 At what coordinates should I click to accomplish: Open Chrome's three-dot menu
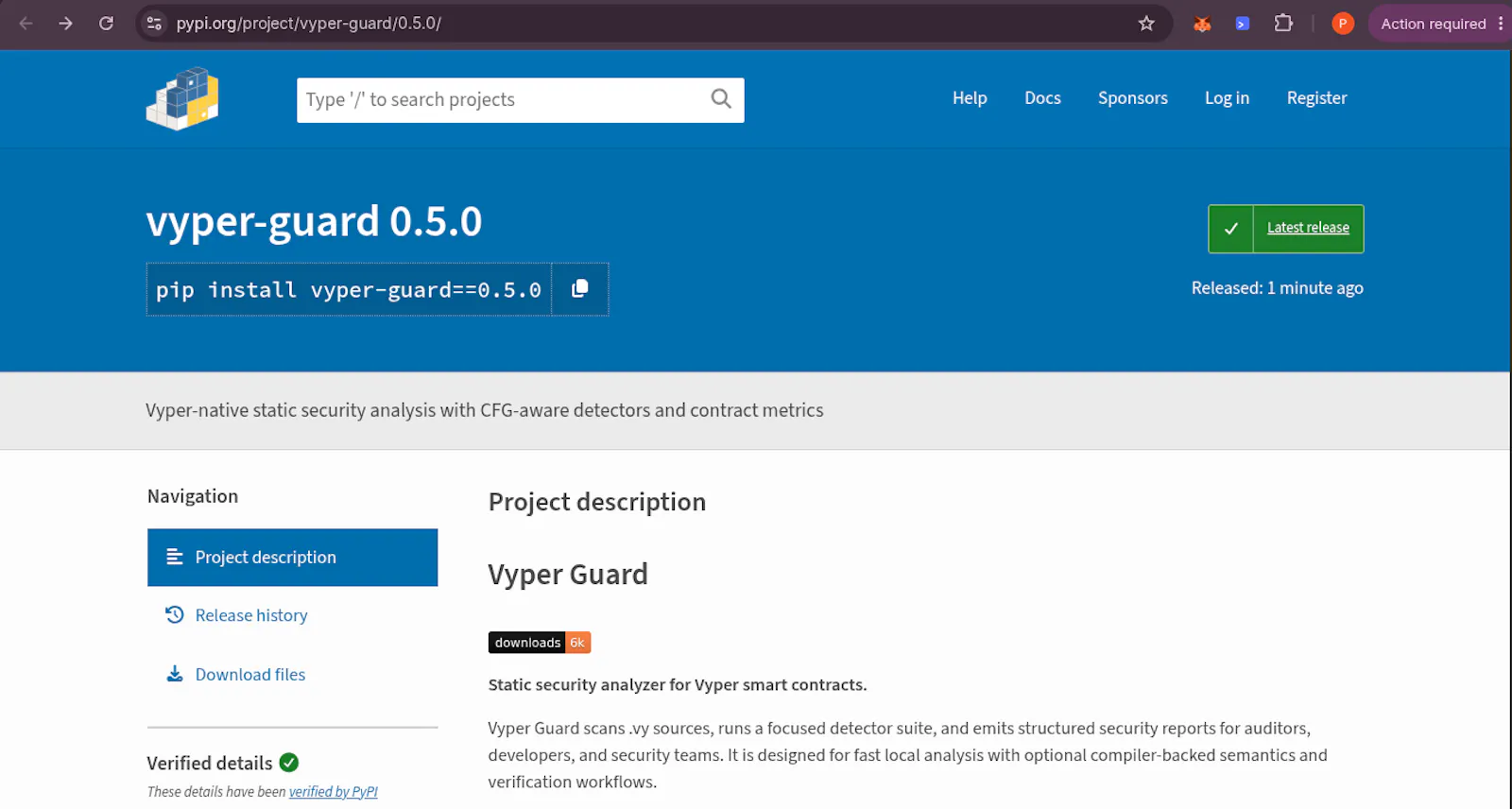pyautogui.click(x=1501, y=24)
